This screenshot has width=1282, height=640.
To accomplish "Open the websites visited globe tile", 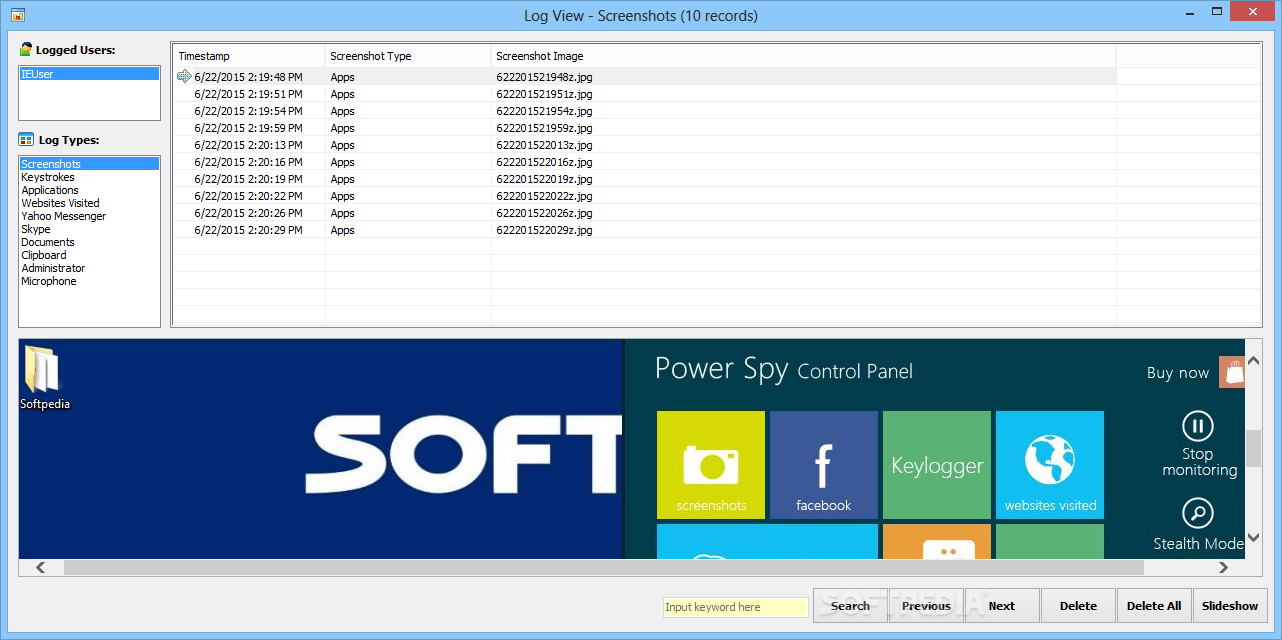I will coord(1050,465).
